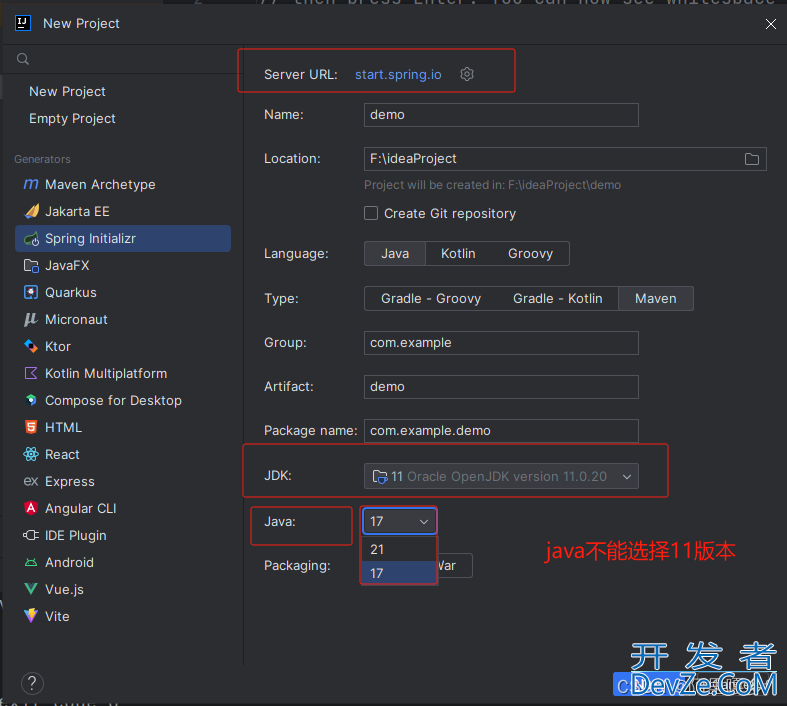Choose Compose for Desktop generator label
787x706 pixels.
(113, 400)
